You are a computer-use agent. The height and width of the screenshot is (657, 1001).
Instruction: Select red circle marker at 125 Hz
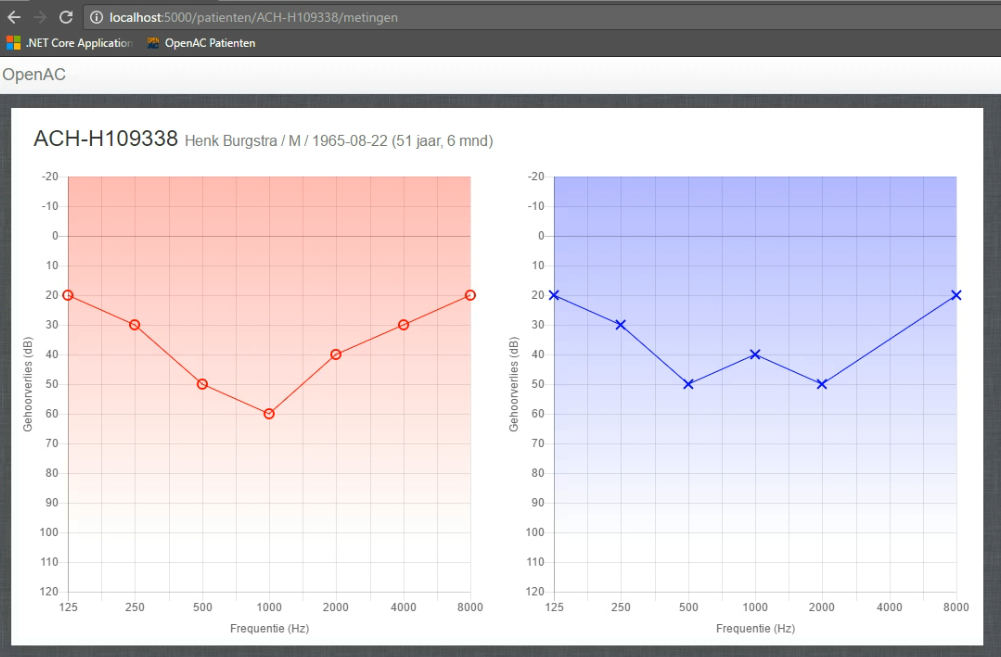[x=68, y=295]
